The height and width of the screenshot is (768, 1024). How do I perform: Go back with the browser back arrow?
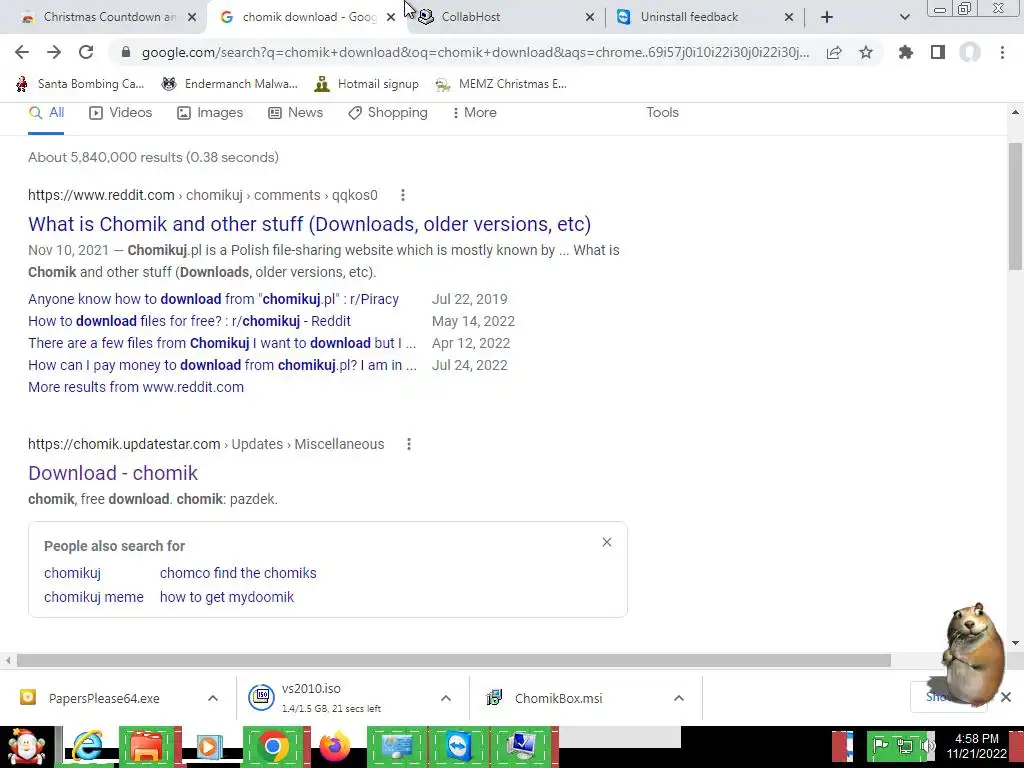22,52
